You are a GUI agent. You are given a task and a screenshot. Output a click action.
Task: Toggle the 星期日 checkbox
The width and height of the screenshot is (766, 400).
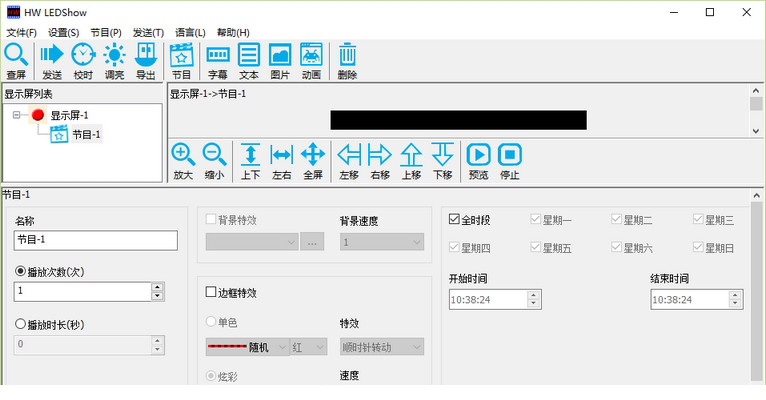[698, 247]
